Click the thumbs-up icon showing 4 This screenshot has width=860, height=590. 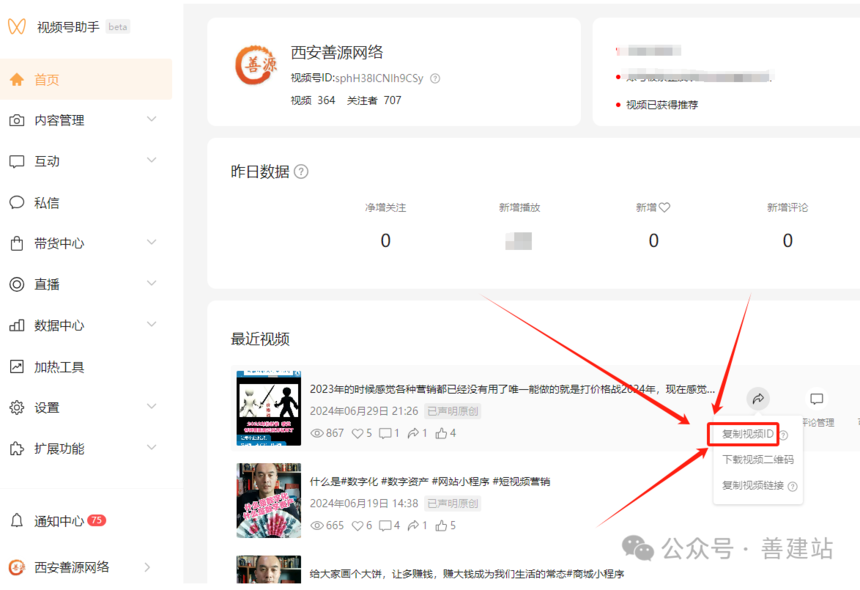(x=441, y=433)
